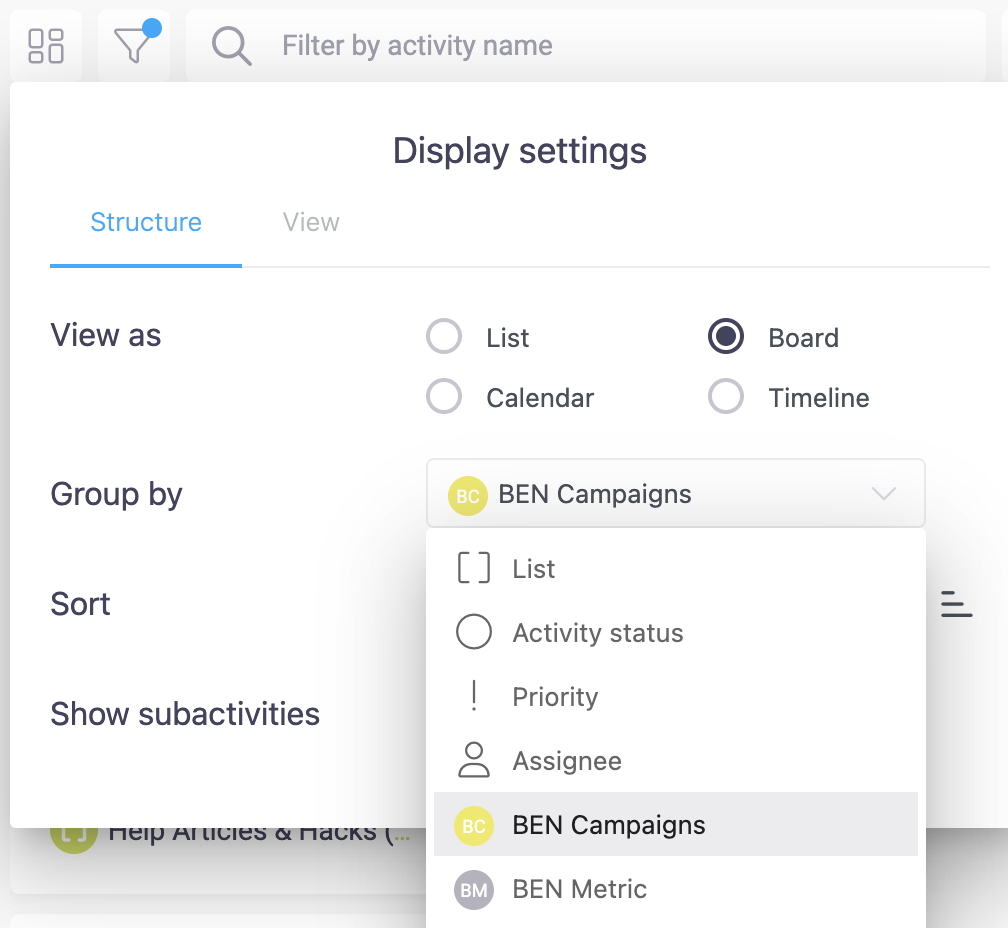Click the gray BM badge icon

tap(473, 889)
